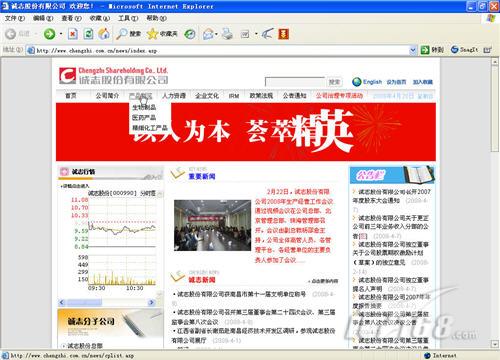Open the 收藏 menu

[x=100, y=18]
